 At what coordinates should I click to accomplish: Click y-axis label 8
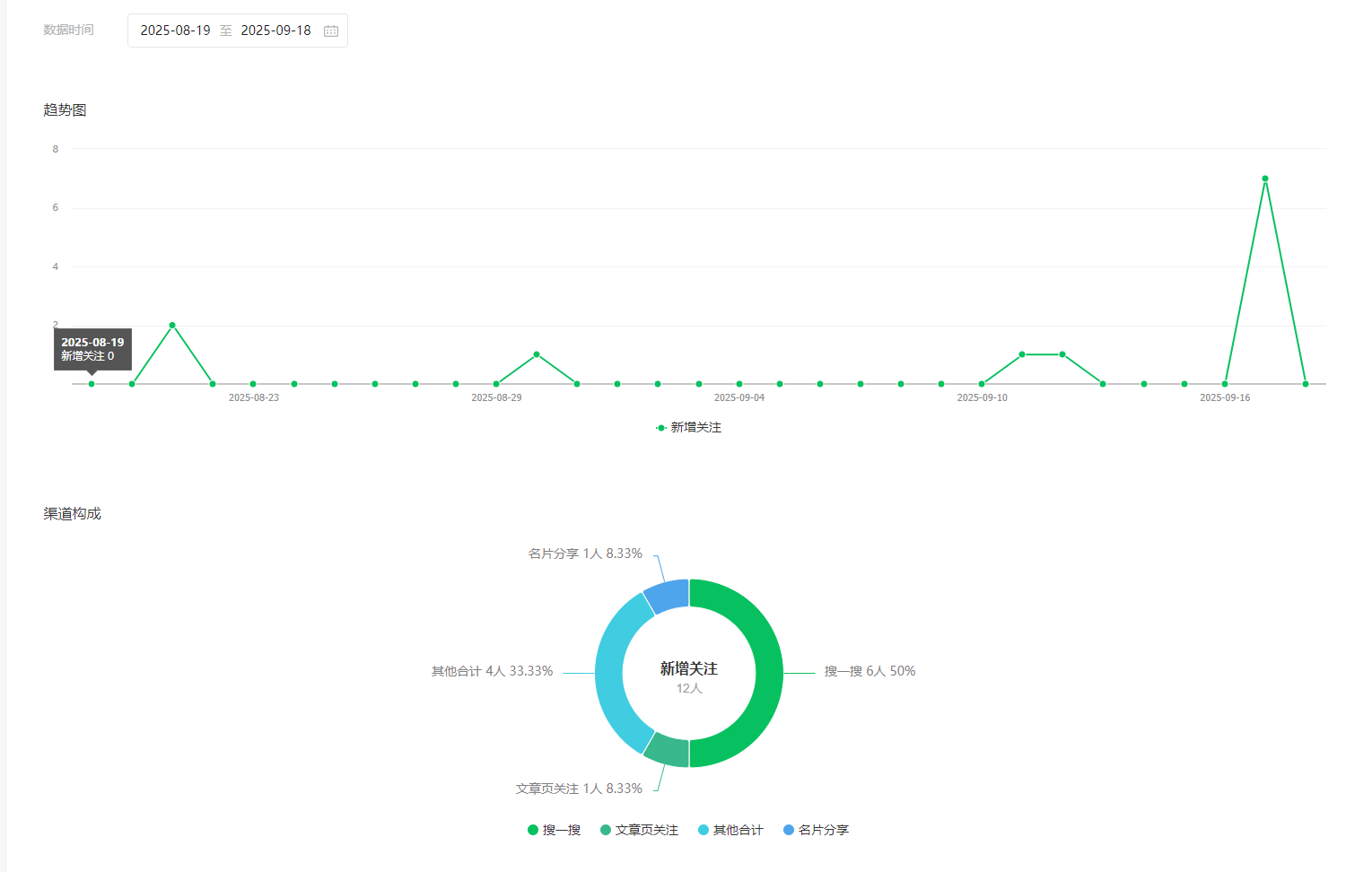56,149
